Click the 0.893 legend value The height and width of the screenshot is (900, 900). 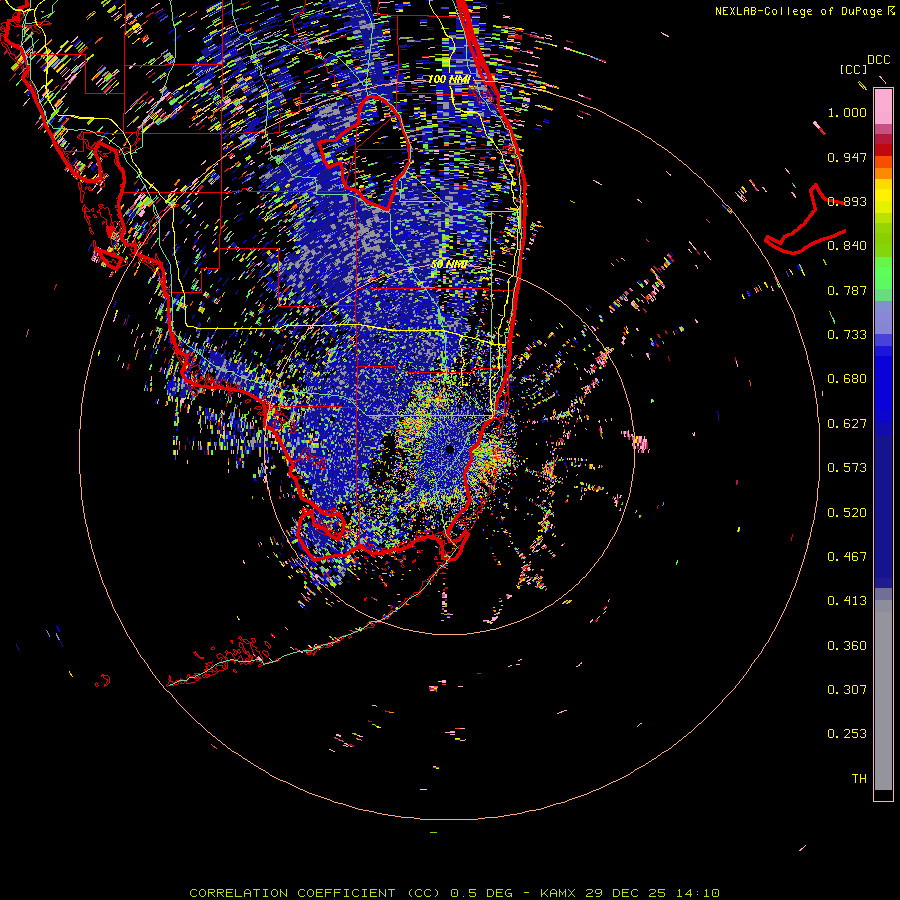(847, 201)
